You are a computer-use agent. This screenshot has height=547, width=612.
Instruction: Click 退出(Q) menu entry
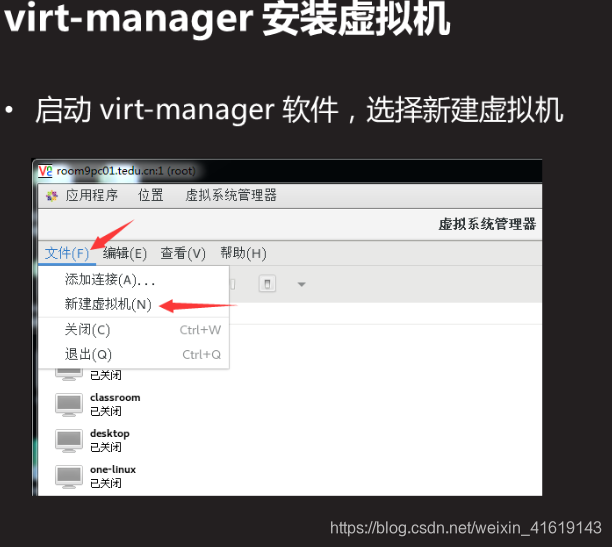[133, 354]
